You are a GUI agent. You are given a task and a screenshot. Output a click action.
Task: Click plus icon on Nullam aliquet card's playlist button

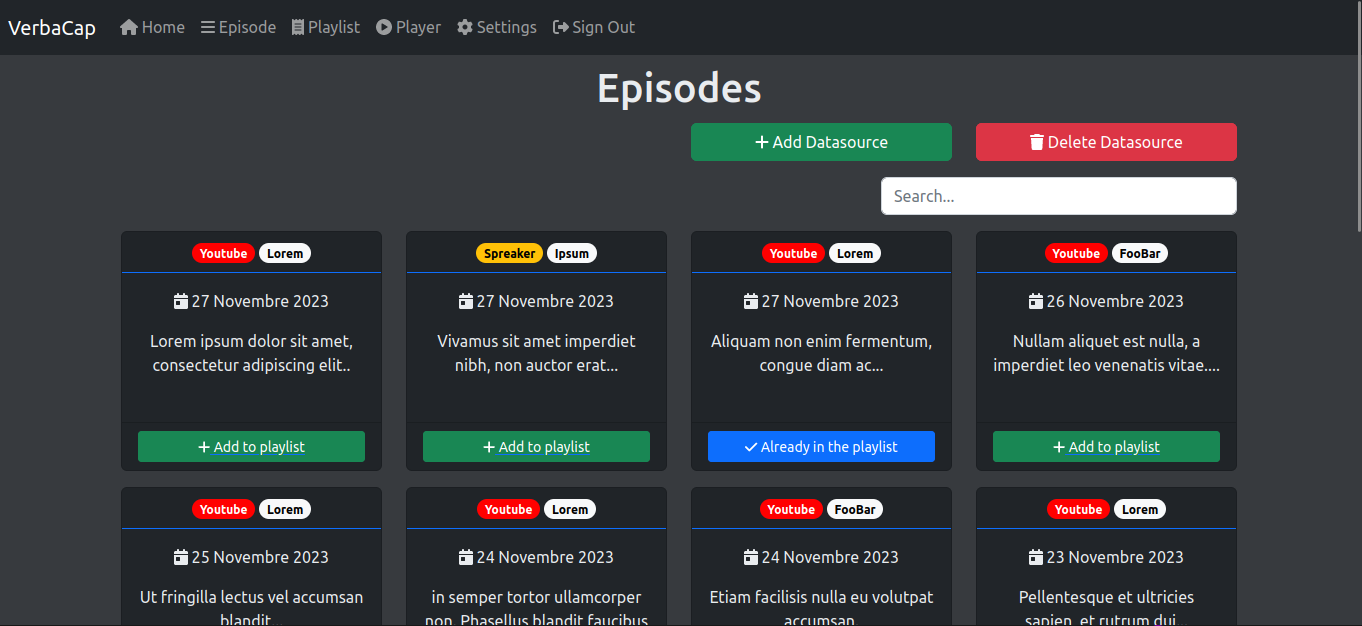[x=1059, y=447]
